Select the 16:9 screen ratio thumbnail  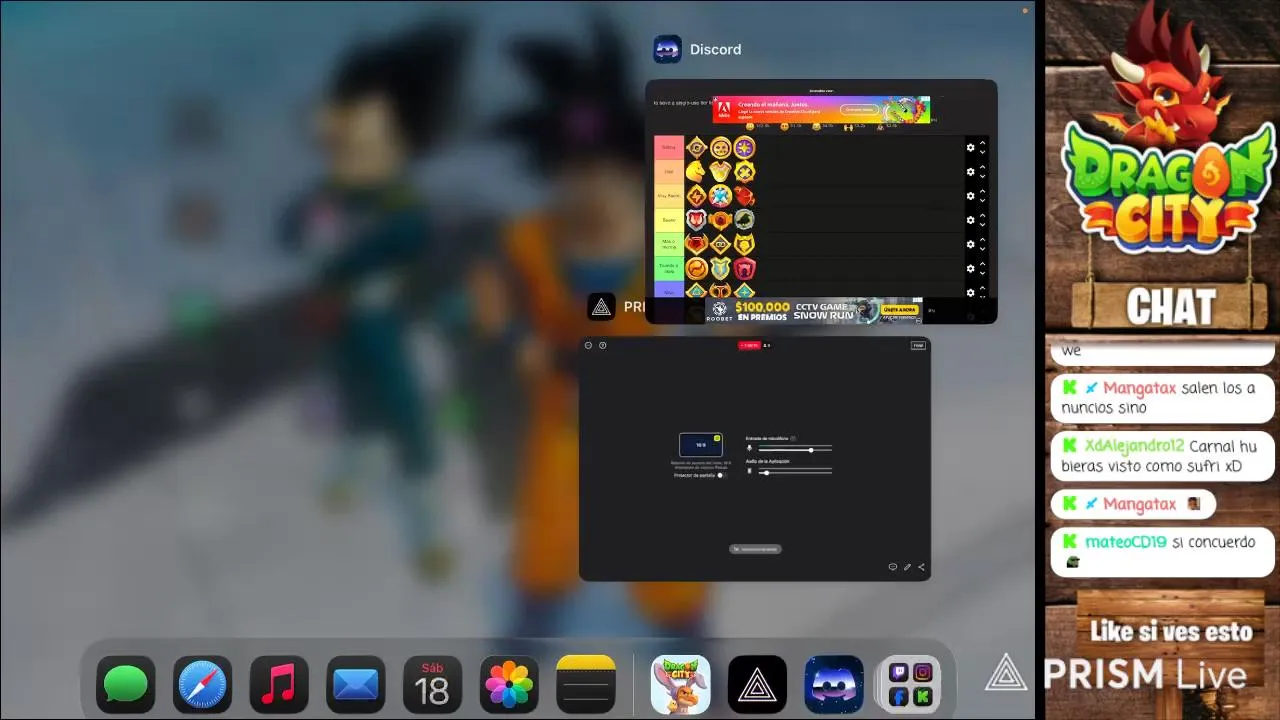pyautogui.click(x=701, y=445)
